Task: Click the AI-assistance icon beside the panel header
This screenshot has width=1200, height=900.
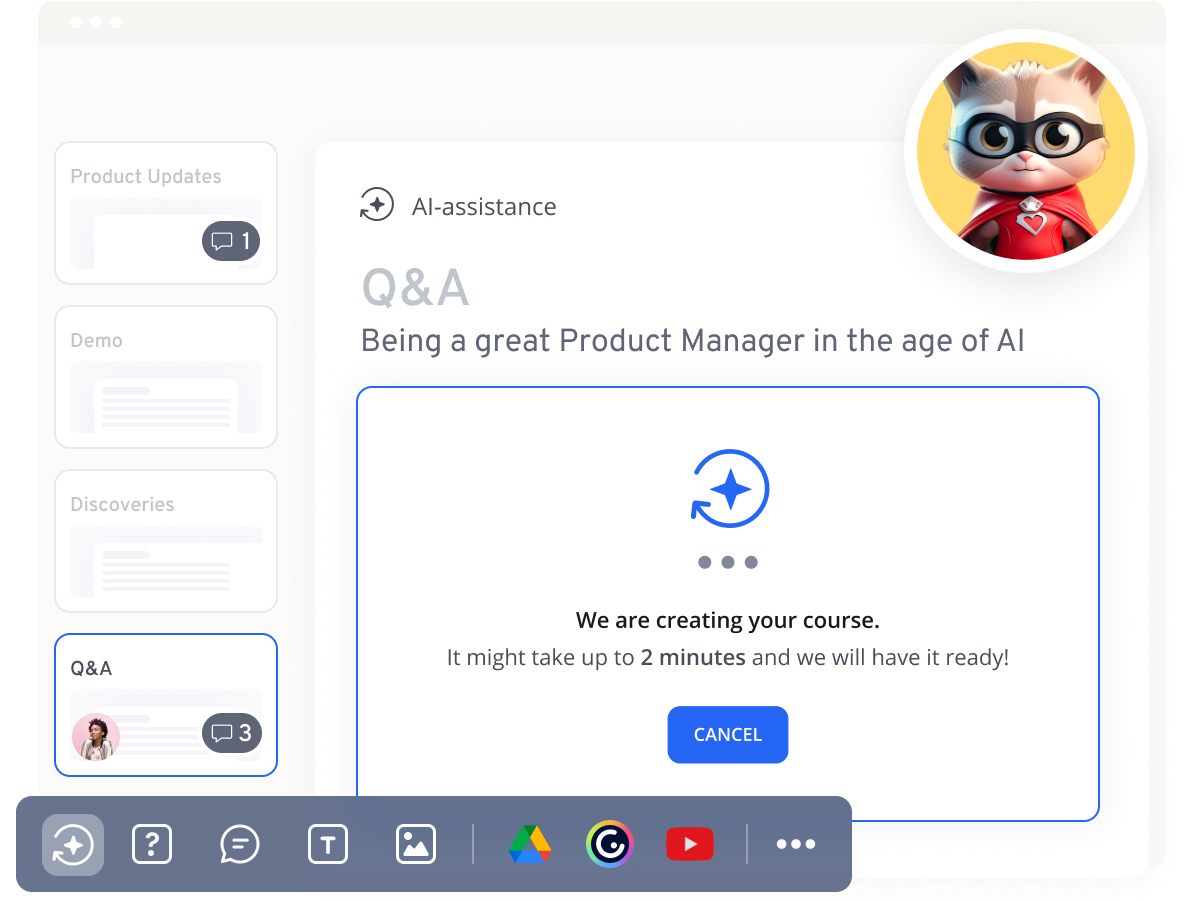Action: coord(377,204)
